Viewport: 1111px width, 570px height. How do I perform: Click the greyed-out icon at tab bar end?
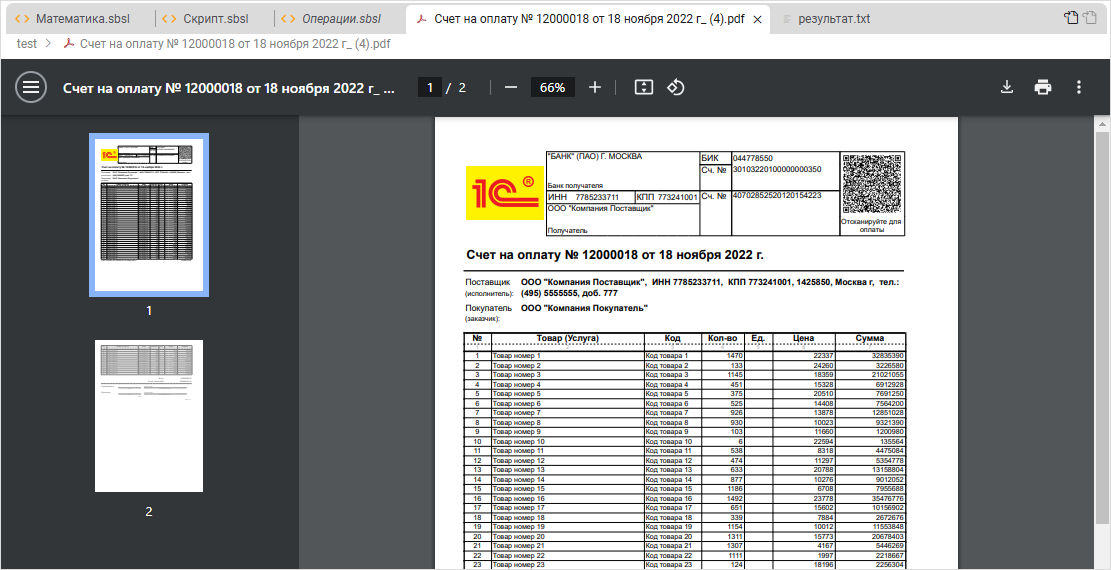pyautogui.click(x=1092, y=17)
